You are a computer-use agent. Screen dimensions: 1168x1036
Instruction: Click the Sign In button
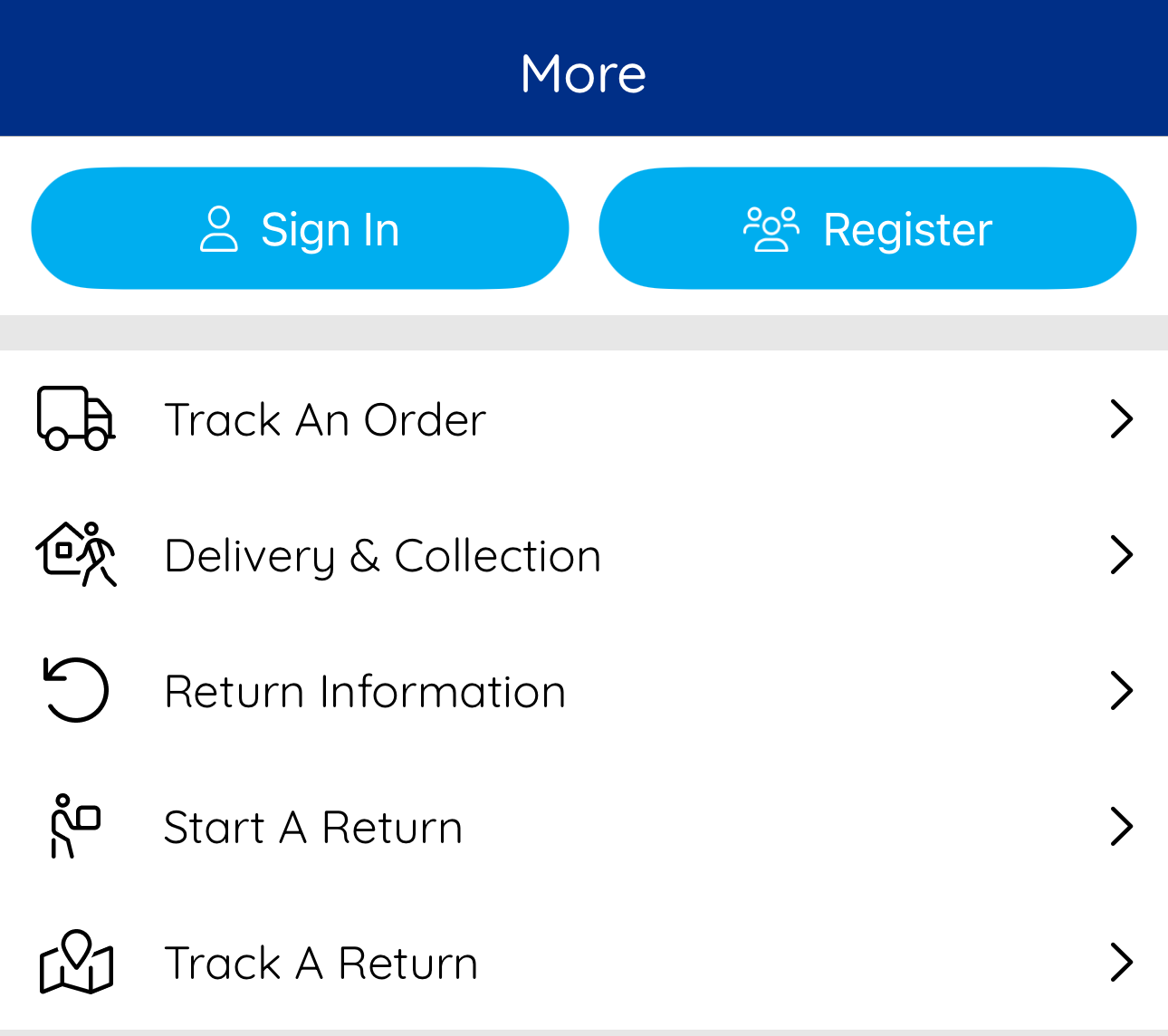click(x=300, y=228)
